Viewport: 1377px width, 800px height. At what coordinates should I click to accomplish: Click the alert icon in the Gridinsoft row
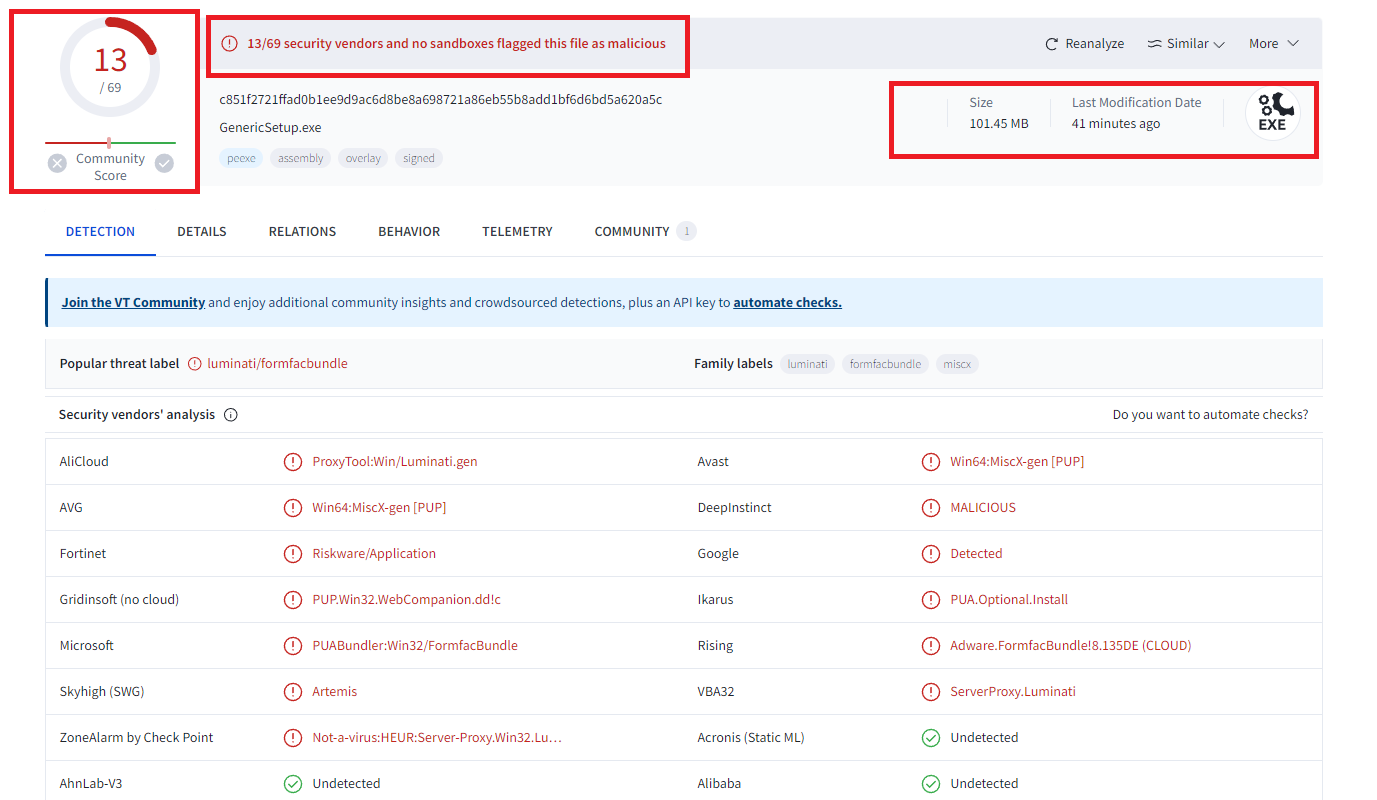[293, 600]
